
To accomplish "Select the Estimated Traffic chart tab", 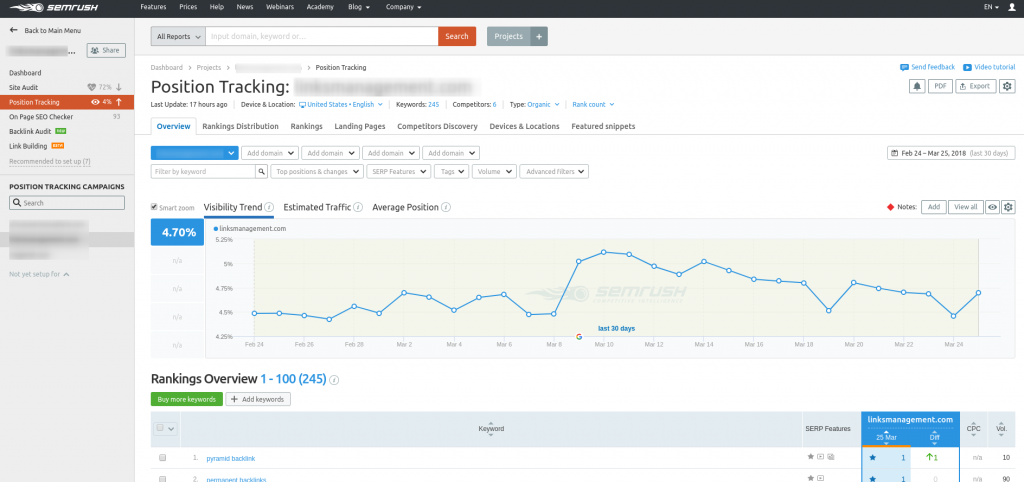I will point(317,207).
